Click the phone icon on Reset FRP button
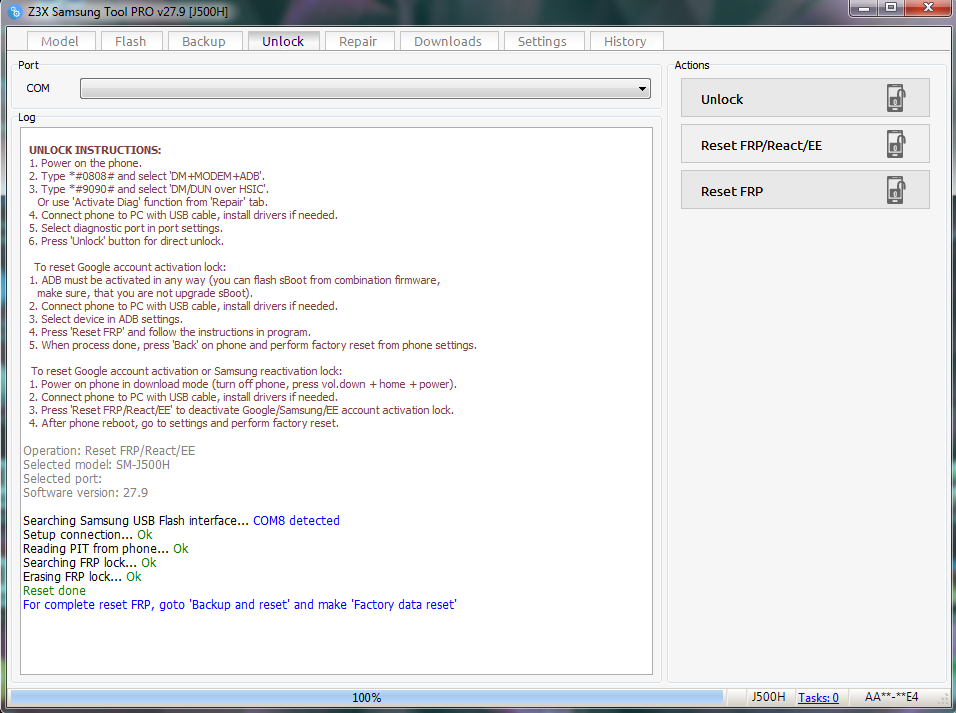 pos(896,190)
